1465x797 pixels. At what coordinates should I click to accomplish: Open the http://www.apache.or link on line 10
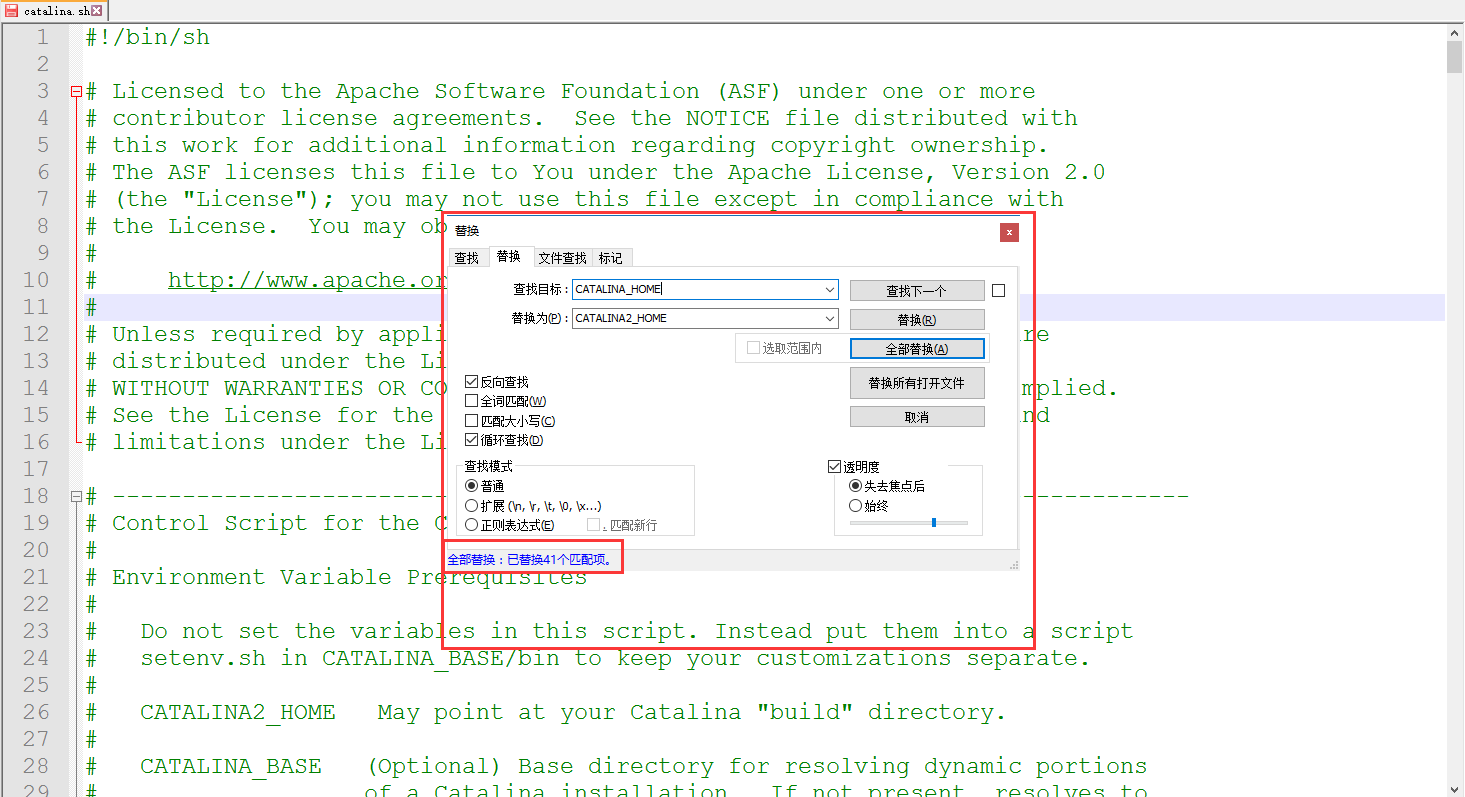click(307, 280)
